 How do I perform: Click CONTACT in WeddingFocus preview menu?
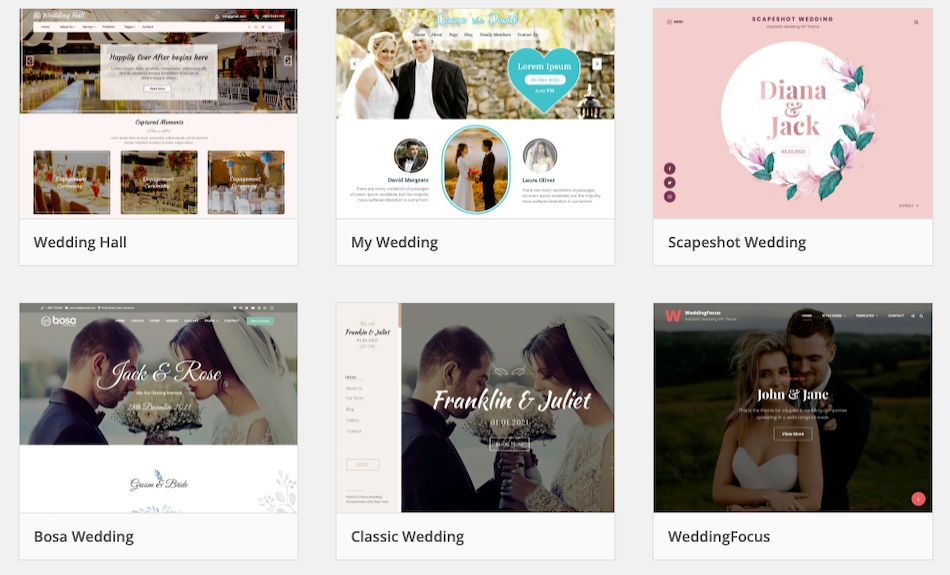pyautogui.click(x=896, y=316)
